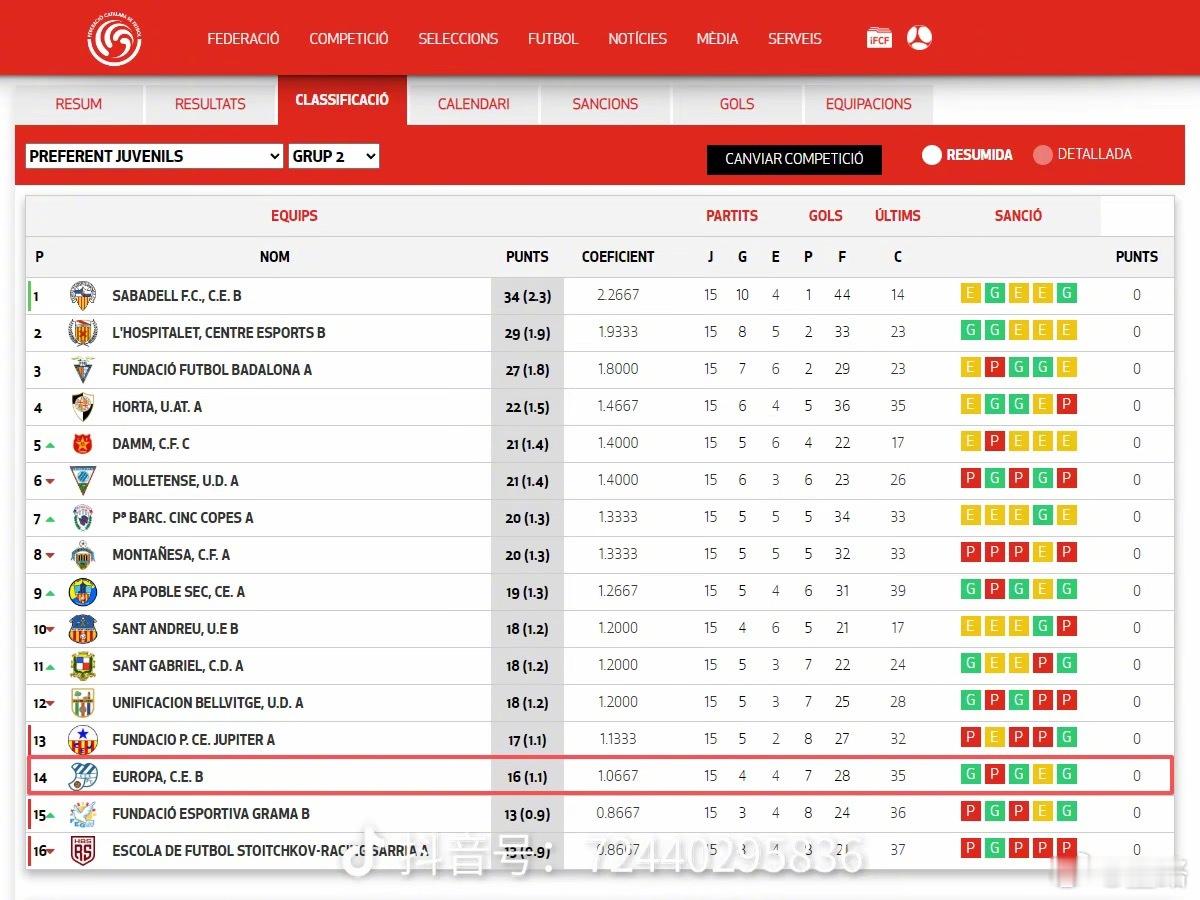Screen dimensions: 1200x900
Task: Switch to the Resum tab
Action: 79,104
